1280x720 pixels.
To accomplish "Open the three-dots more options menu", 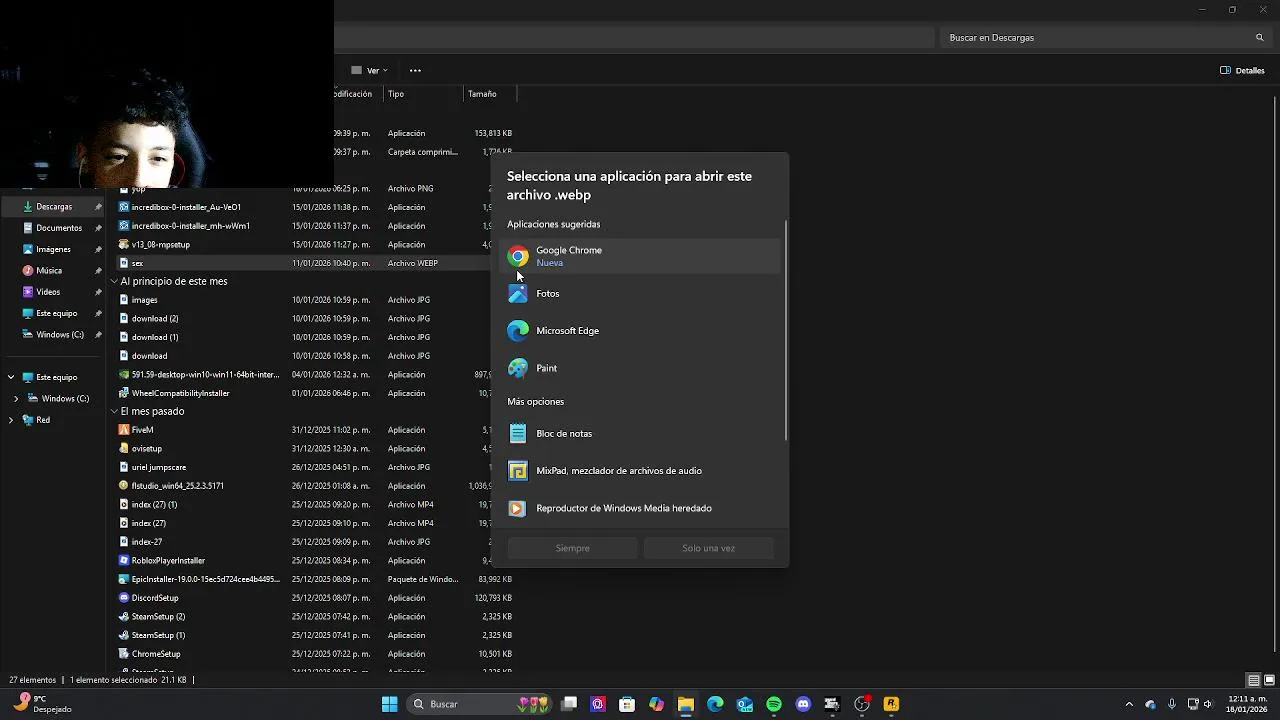I will click(415, 71).
